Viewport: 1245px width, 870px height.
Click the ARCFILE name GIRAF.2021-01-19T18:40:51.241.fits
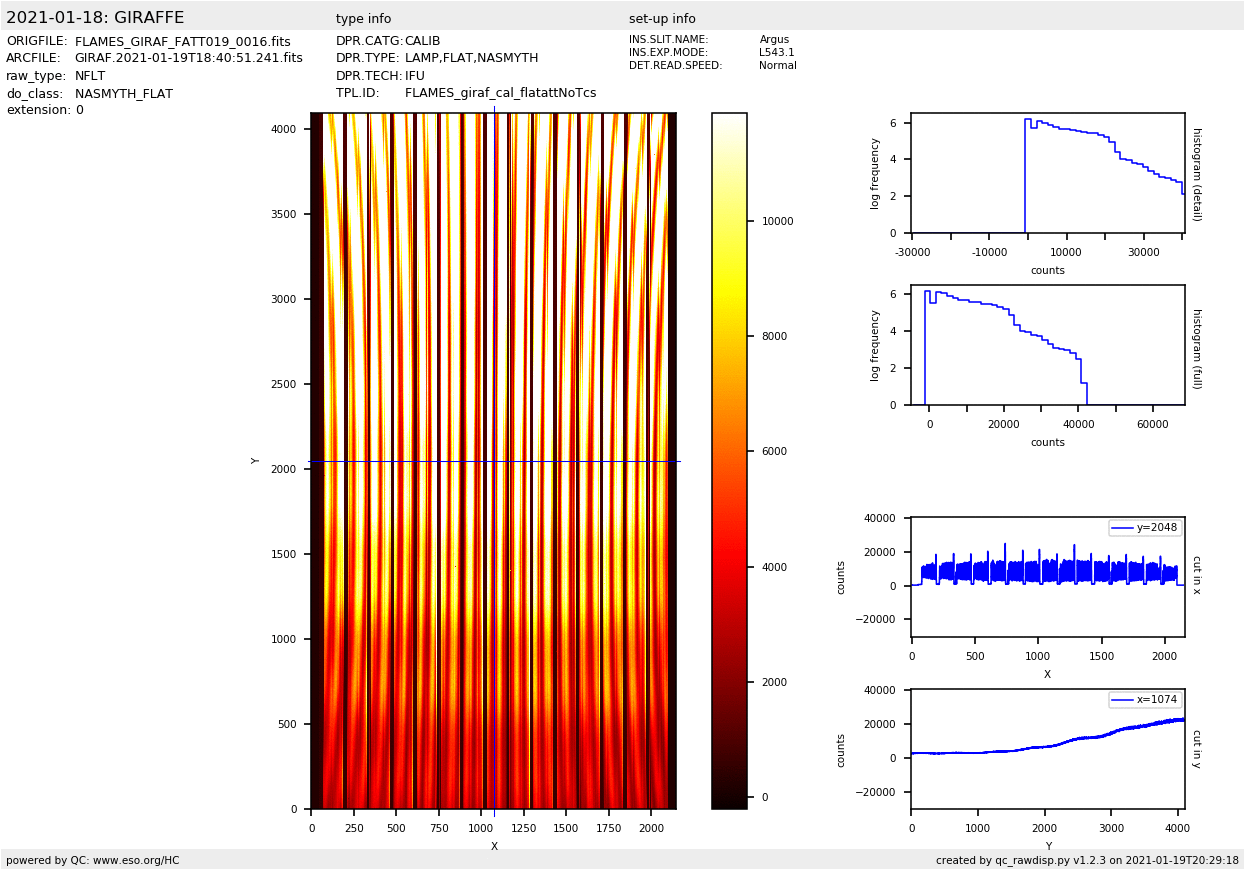point(188,59)
